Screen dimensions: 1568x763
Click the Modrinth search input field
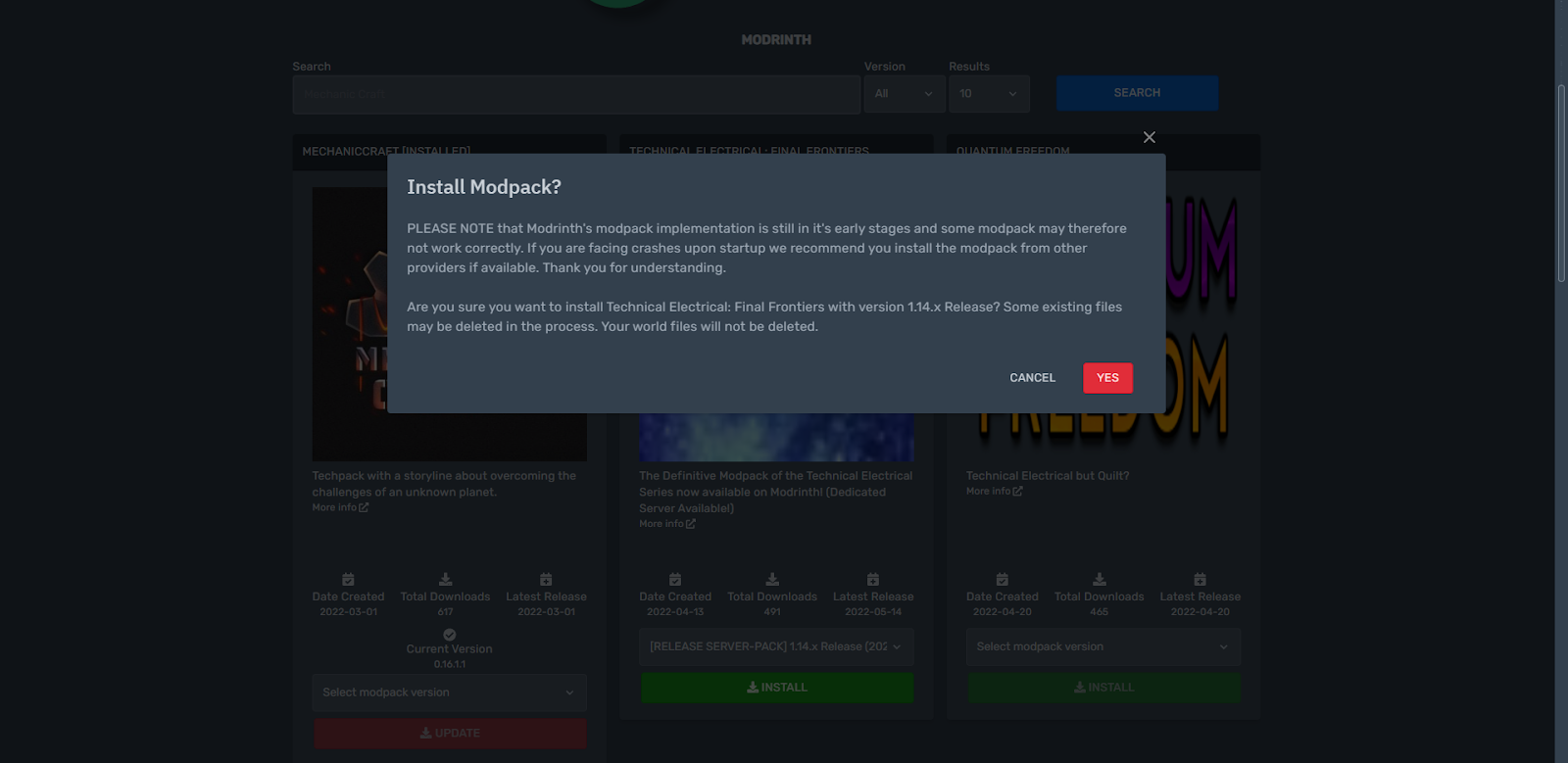coord(576,94)
